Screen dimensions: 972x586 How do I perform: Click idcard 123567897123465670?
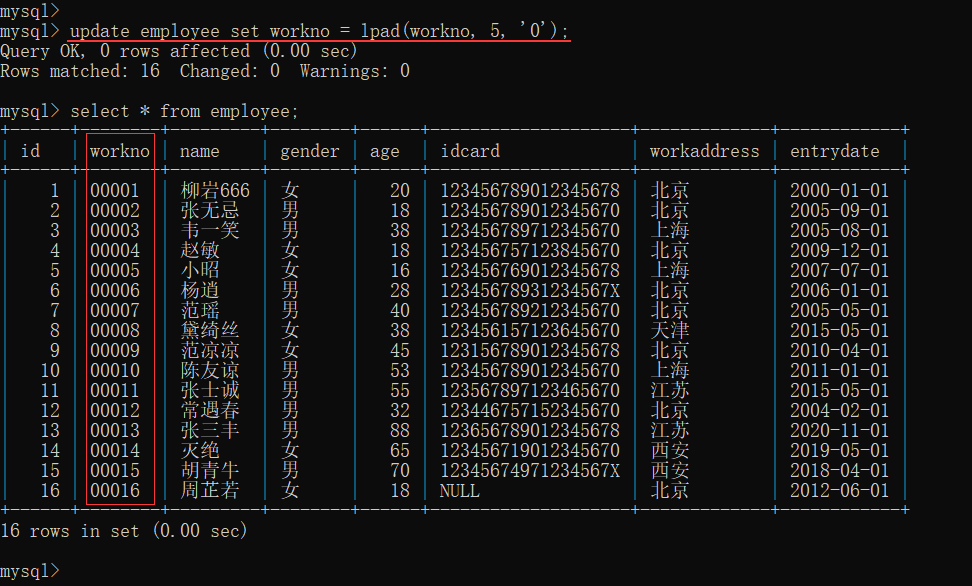pyautogui.click(x=530, y=390)
